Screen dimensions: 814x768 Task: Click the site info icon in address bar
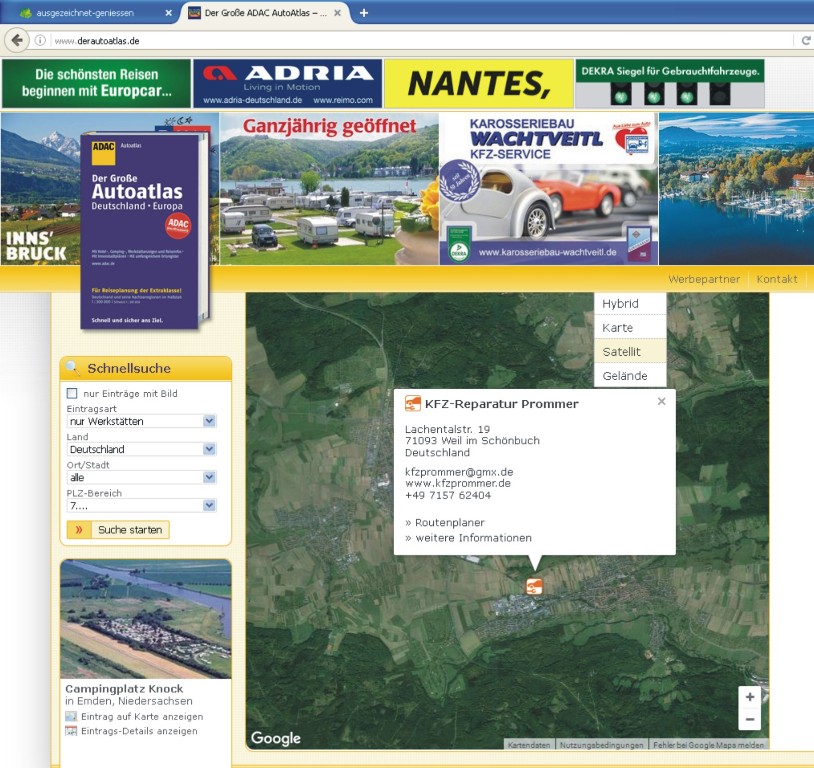tap(40, 41)
